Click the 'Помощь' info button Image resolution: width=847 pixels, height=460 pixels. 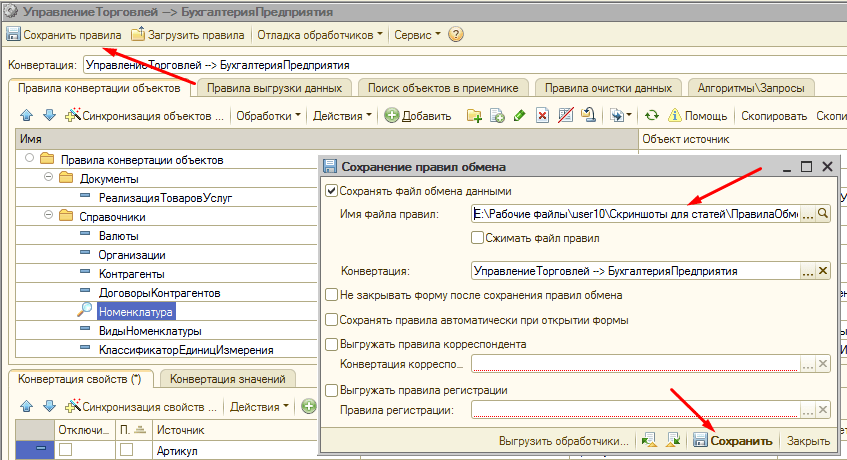(x=698, y=116)
